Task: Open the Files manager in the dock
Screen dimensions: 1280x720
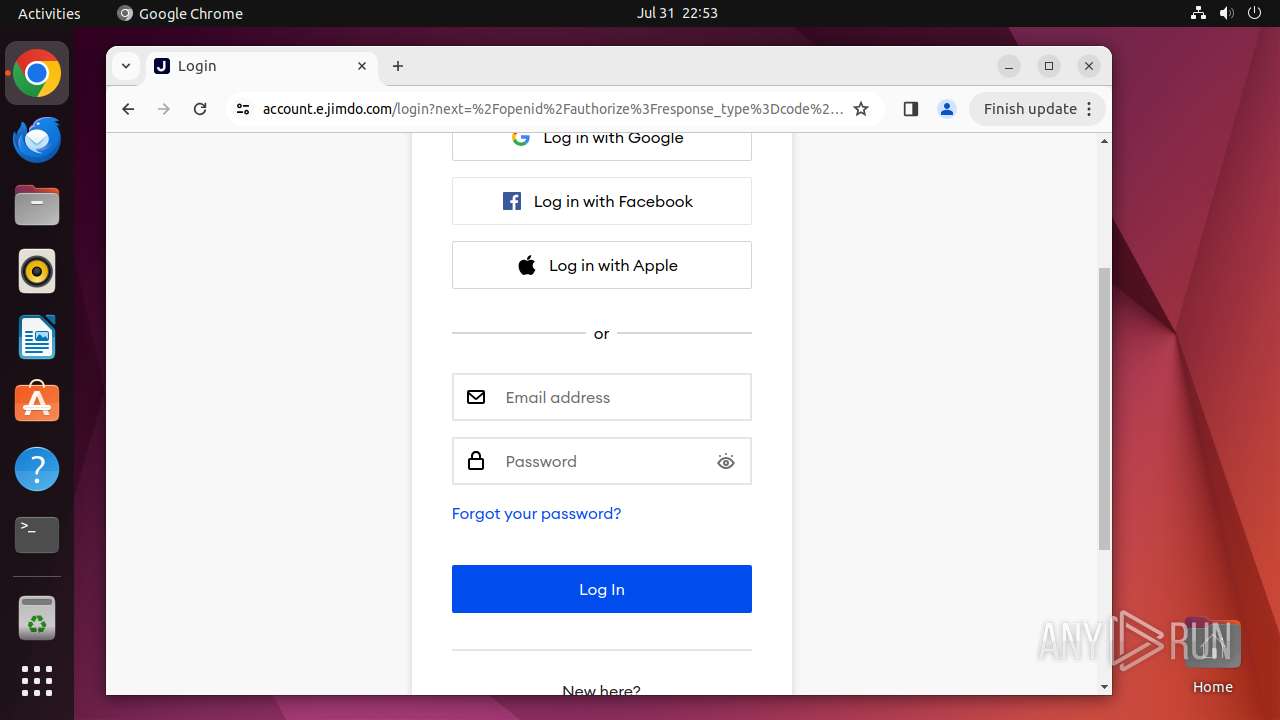Action: tap(37, 206)
